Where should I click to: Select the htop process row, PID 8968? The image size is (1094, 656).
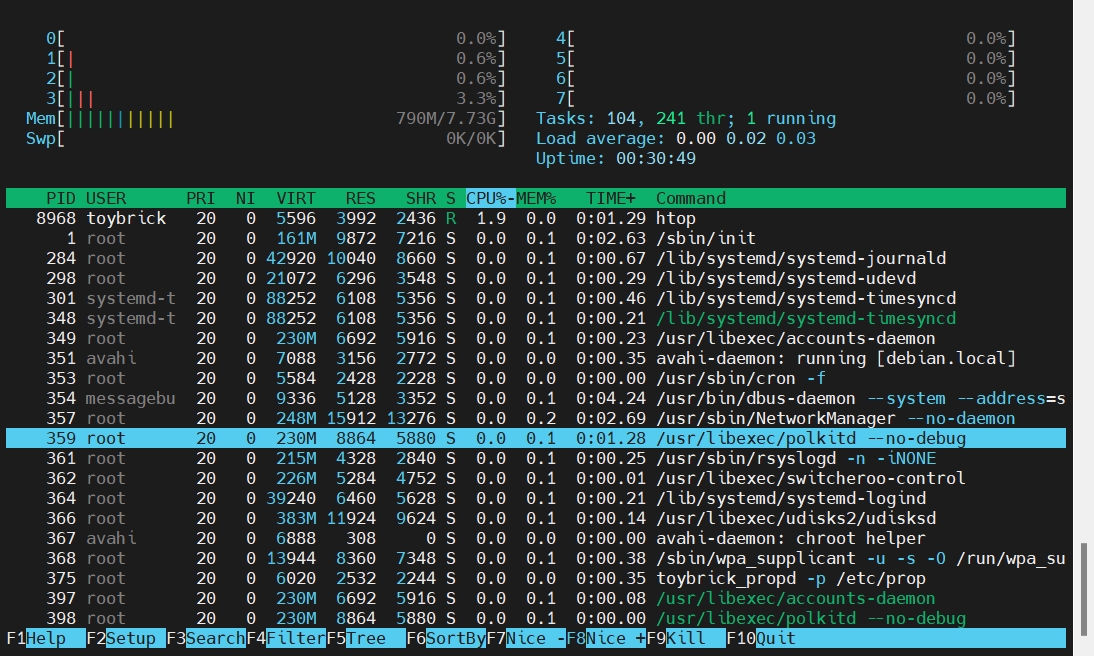pyautogui.click(x=536, y=218)
